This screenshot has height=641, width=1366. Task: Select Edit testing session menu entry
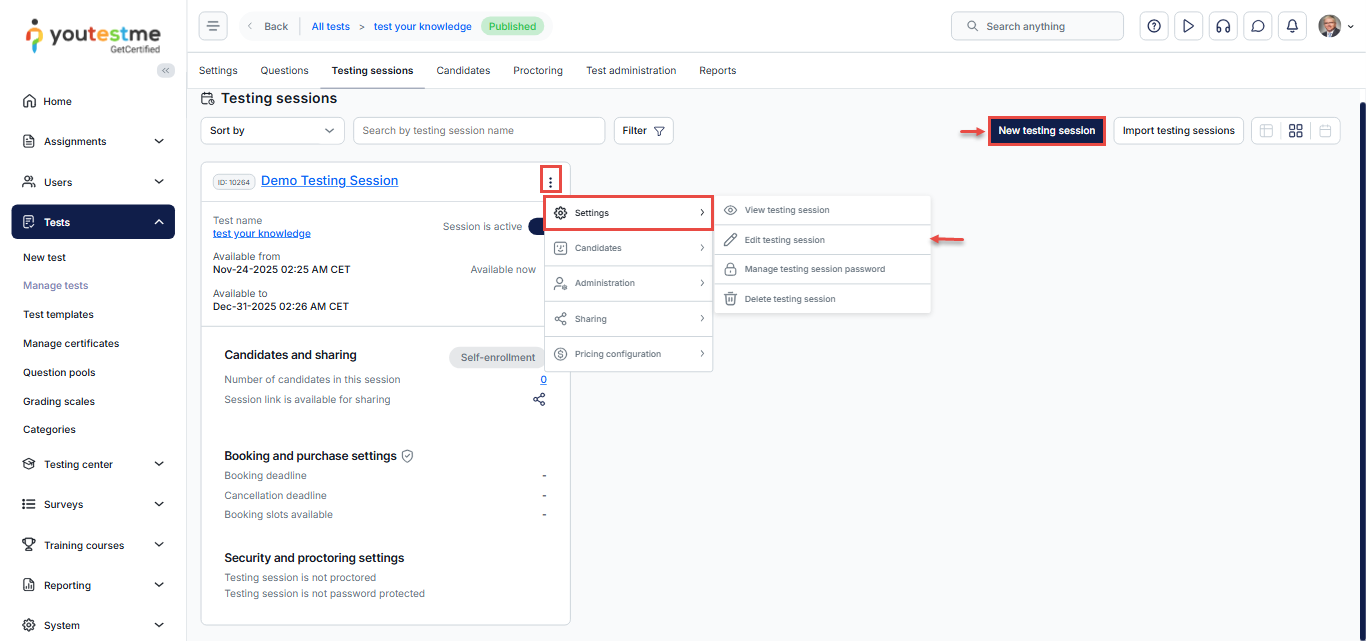tap(784, 240)
